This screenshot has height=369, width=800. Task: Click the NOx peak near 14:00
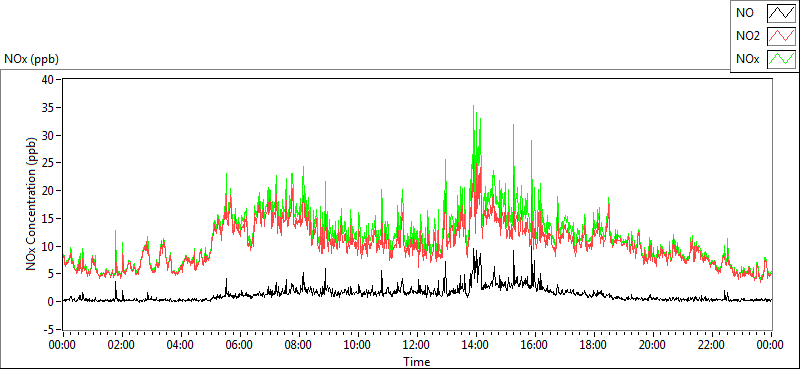(473, 107)
